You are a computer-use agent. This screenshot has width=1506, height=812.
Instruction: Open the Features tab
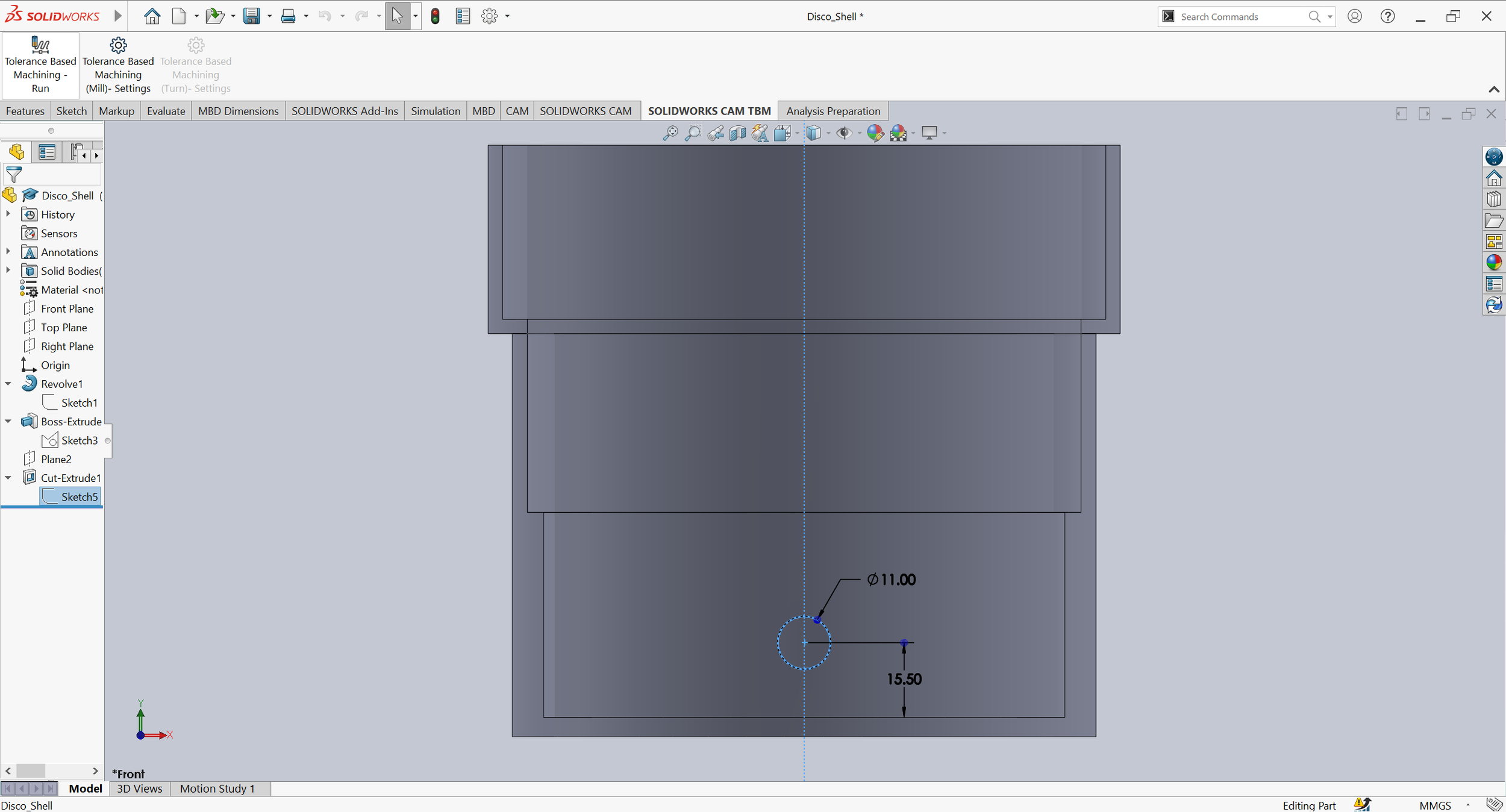point(25,111)
